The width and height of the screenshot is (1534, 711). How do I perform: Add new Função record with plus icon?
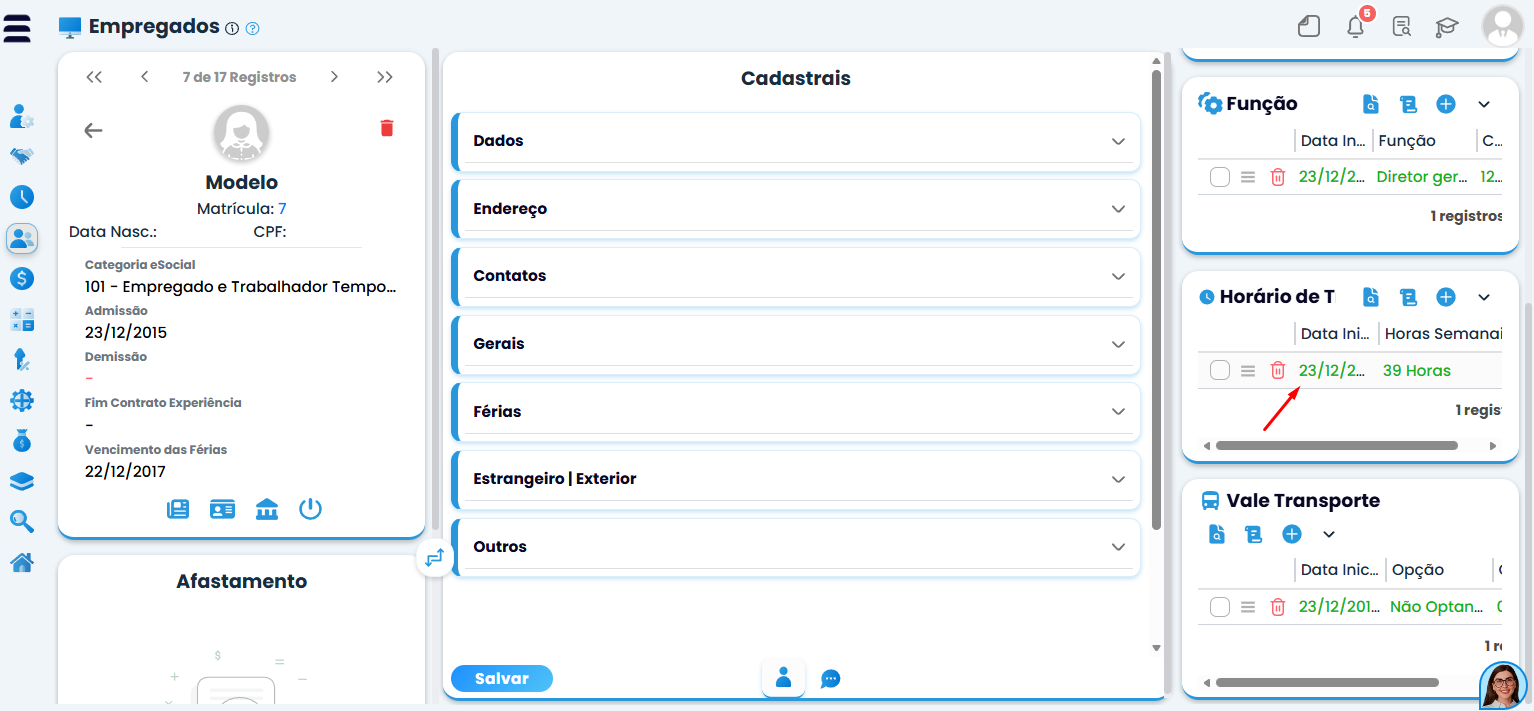tap(1446, 104)
